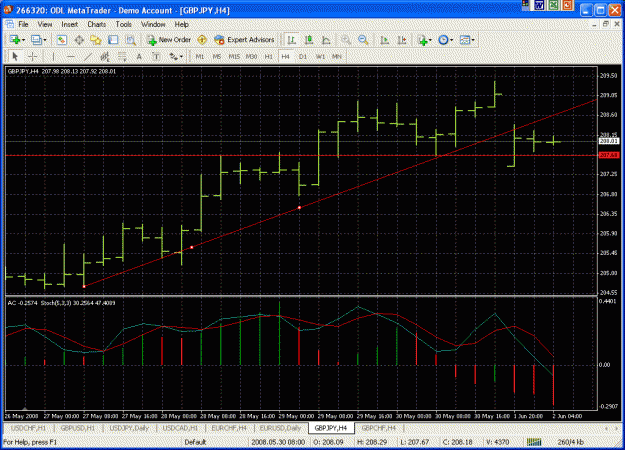
Task: Select the H4 timeframe button
Action: pyautogui.click(x=285, y=57)
